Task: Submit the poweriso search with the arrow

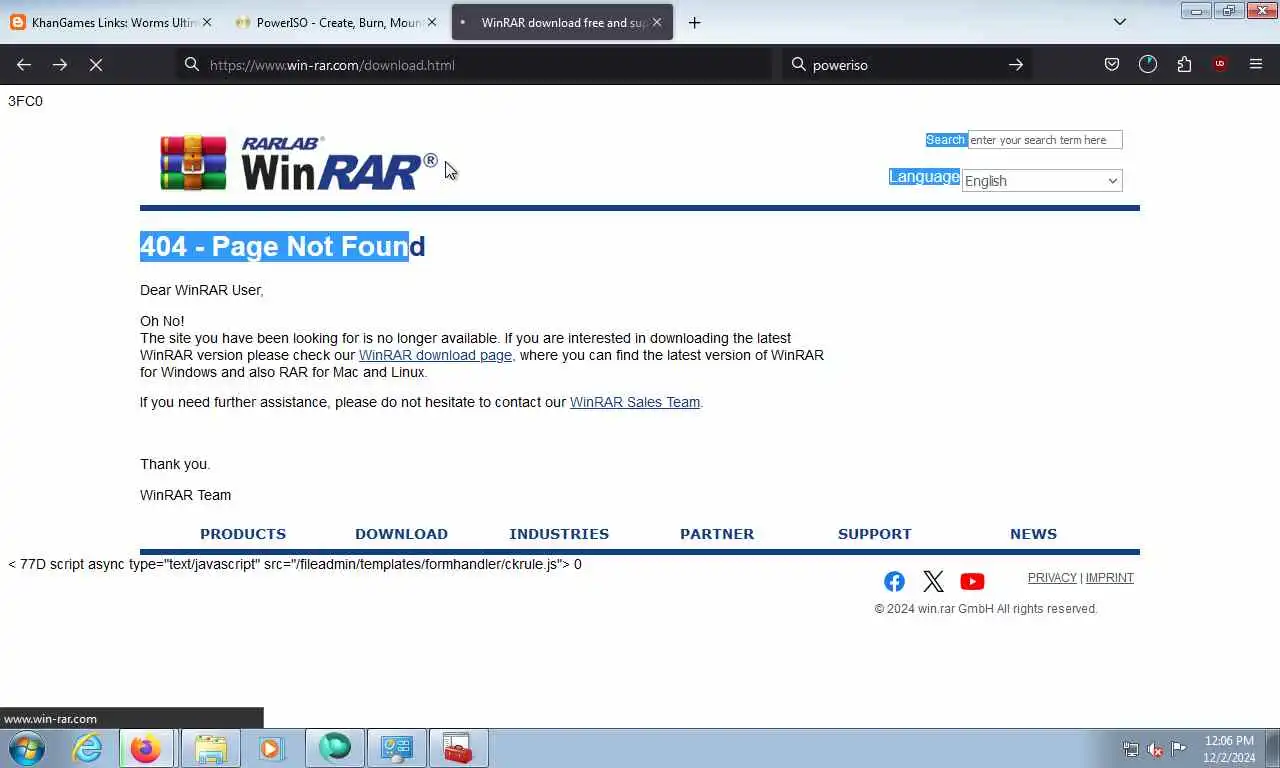Action: tap(1016, 65)
